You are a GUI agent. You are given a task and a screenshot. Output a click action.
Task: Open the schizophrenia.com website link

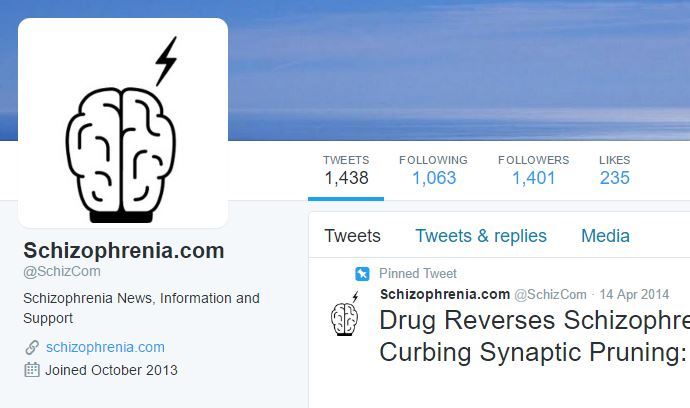105,347
